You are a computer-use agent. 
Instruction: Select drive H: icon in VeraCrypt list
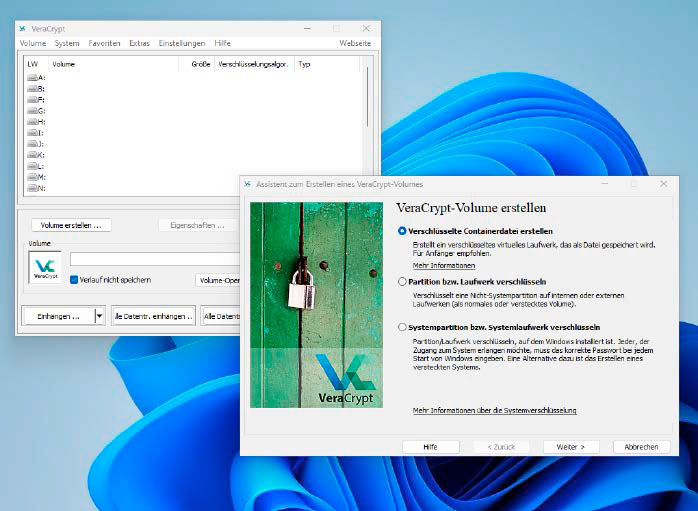click(x=32, y=122)
